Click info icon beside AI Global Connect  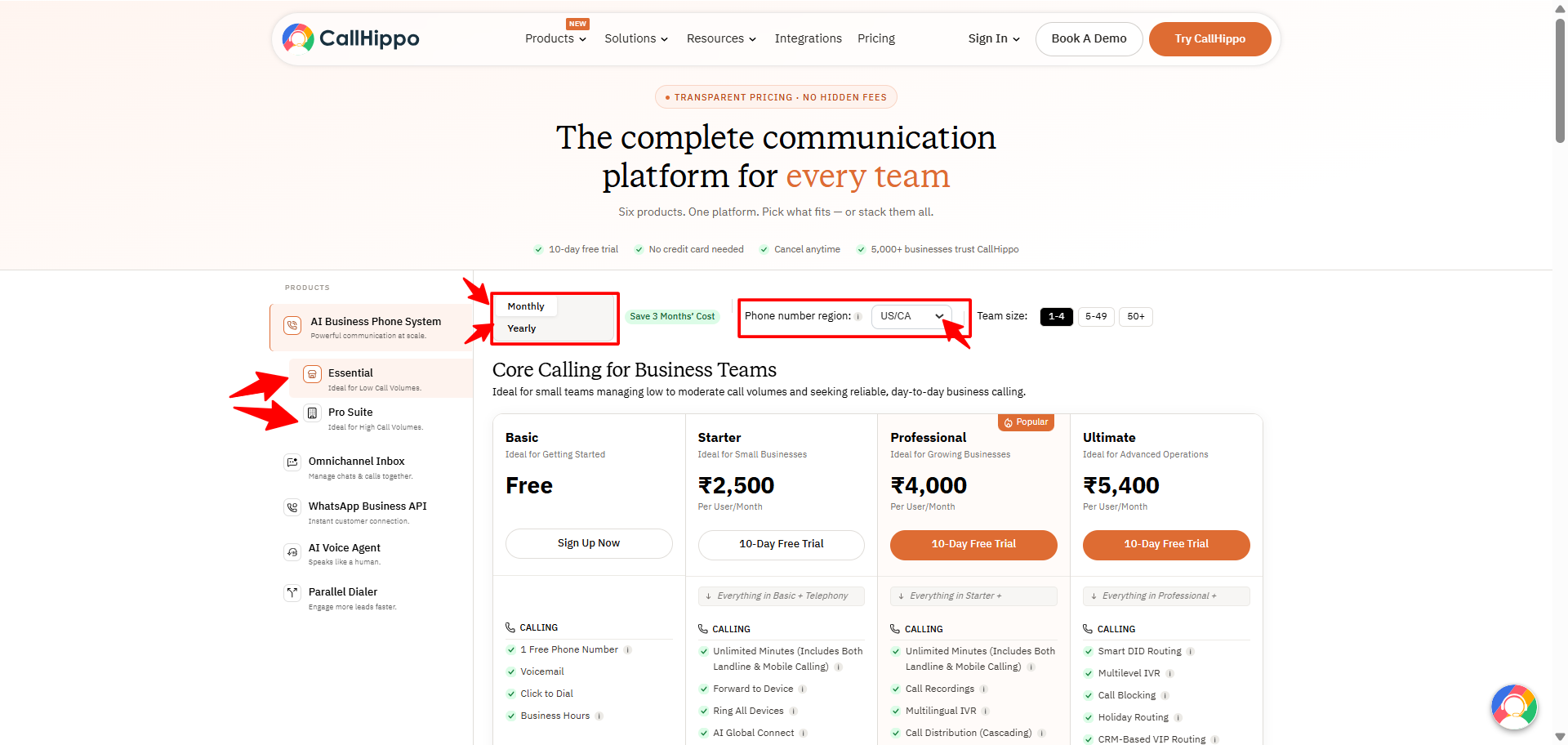pos(804,734)
